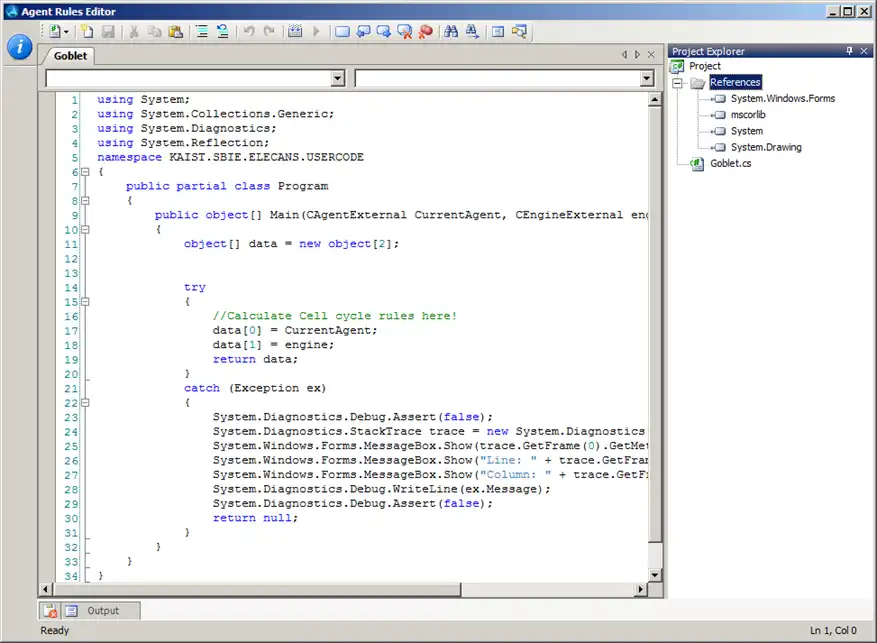The height and width of the screenshot is (643, 877).
Task: Collapse the try block at line 15
Action: click(86, 302)
